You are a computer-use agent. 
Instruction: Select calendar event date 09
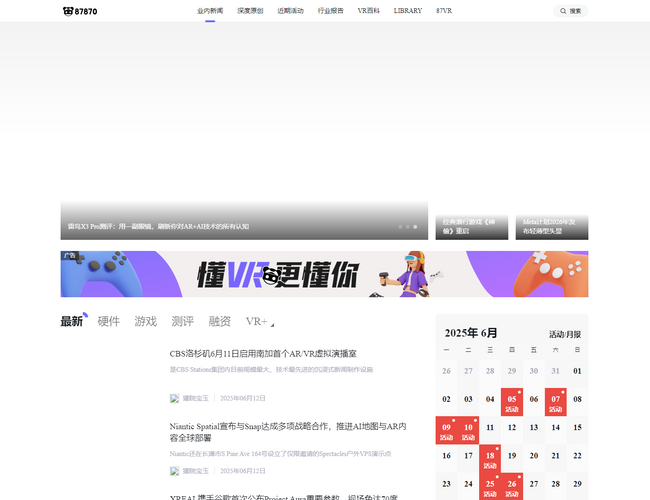tap(446, 430)
